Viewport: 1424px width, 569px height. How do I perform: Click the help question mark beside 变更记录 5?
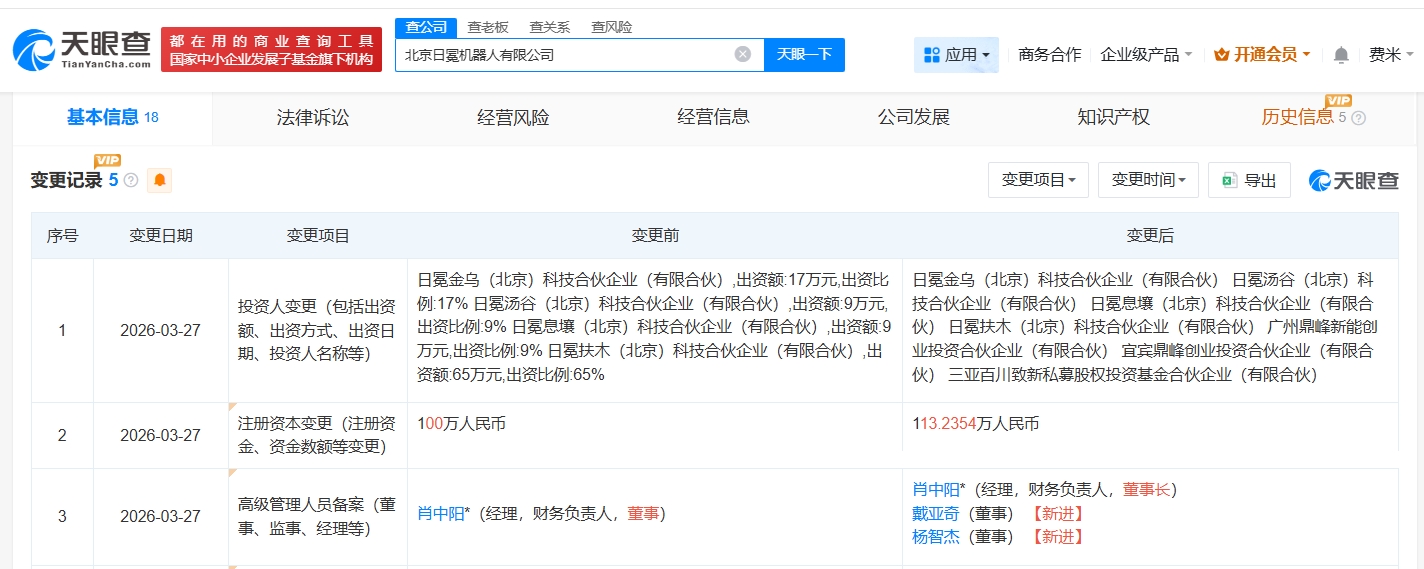[131, 181]
